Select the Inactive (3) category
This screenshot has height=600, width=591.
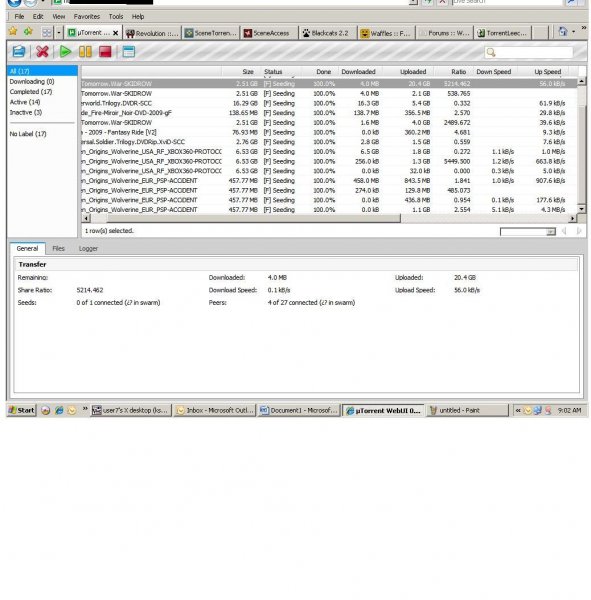(x=26, y=112)
